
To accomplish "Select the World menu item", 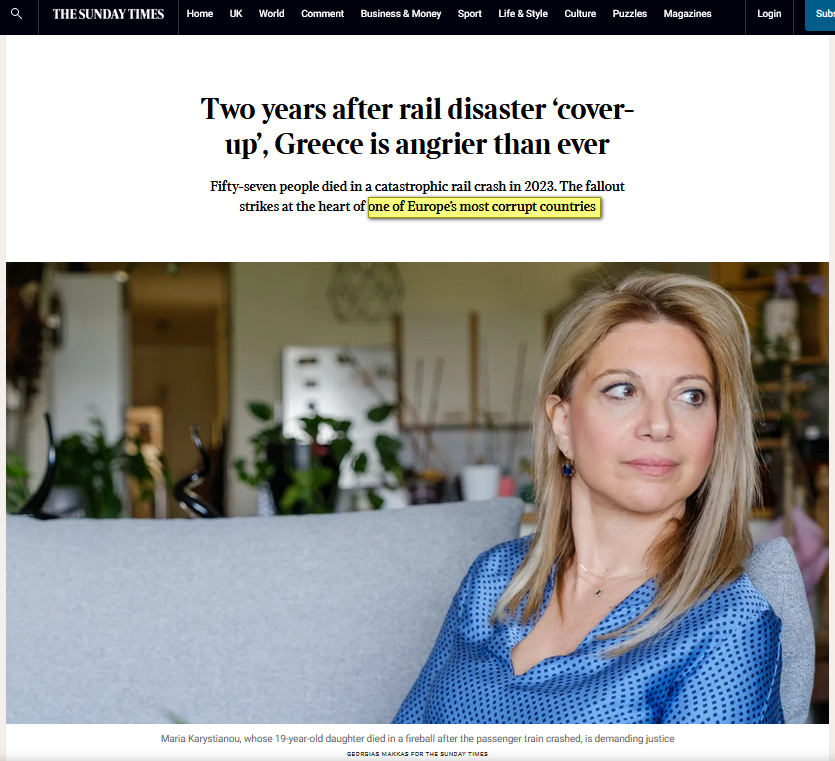I will coord(272,14).
